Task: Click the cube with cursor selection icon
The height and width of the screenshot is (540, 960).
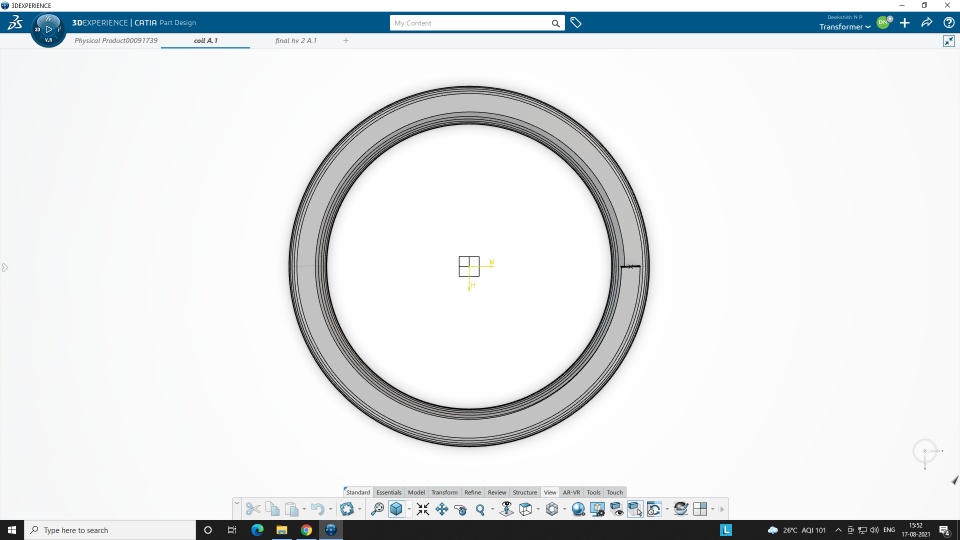Action: 635,509
